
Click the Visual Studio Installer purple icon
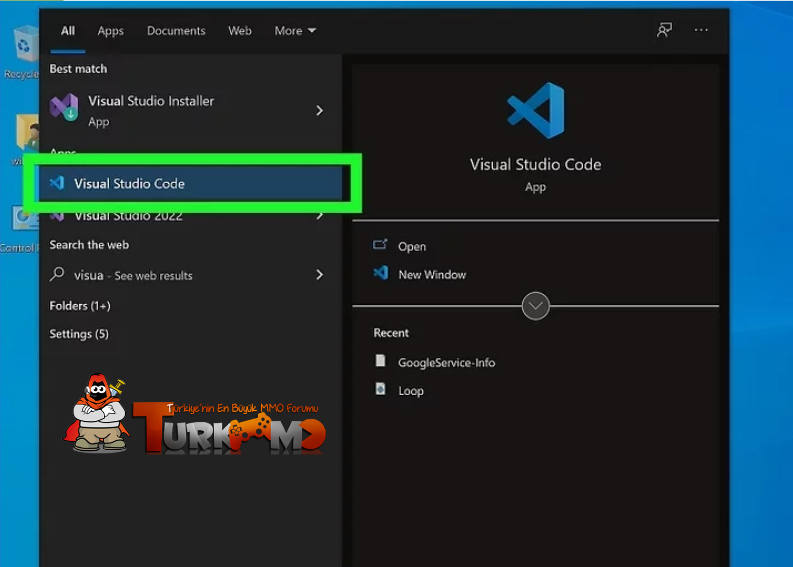point(64,107)
